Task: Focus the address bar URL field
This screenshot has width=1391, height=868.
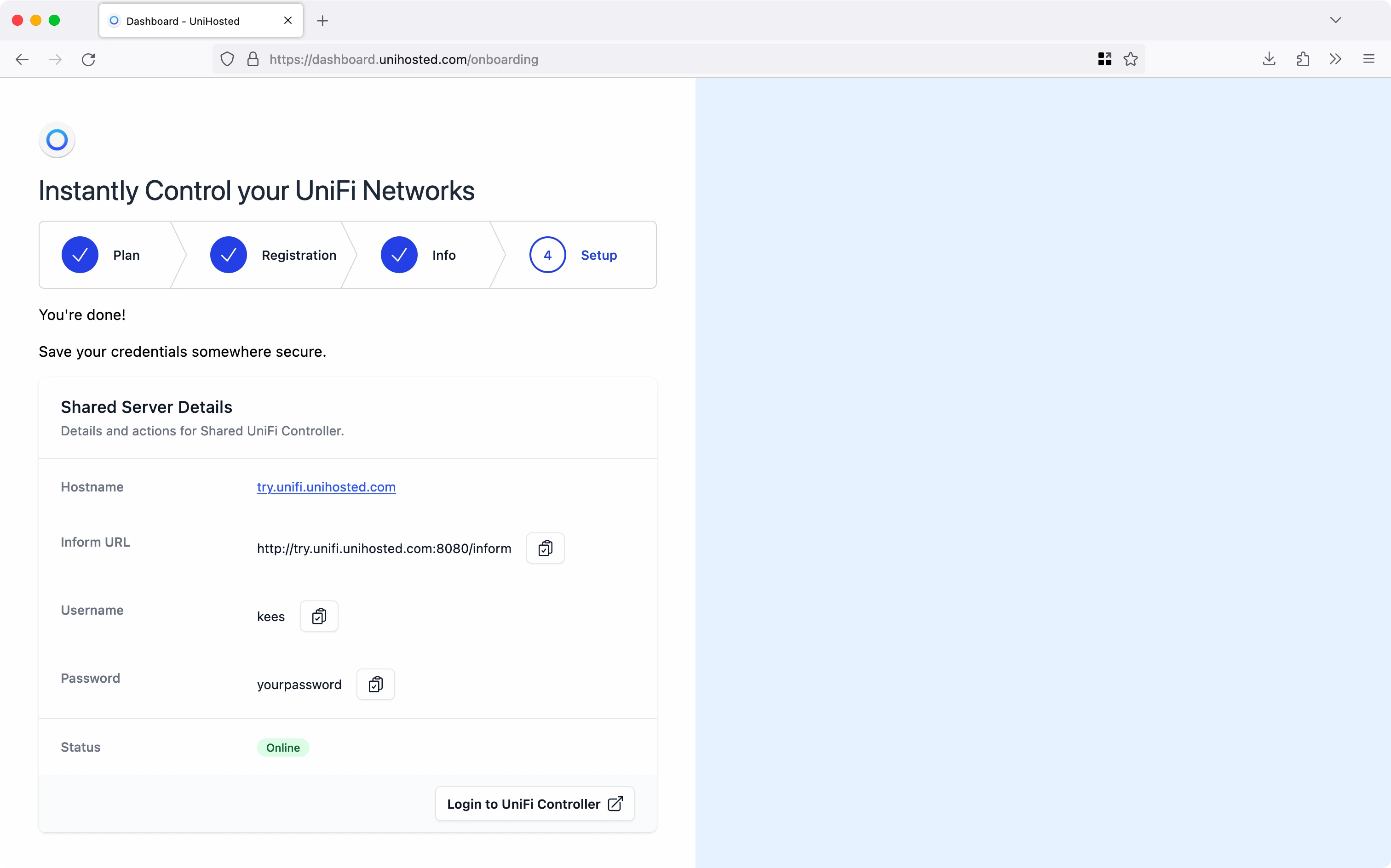Action: [632, 59]
